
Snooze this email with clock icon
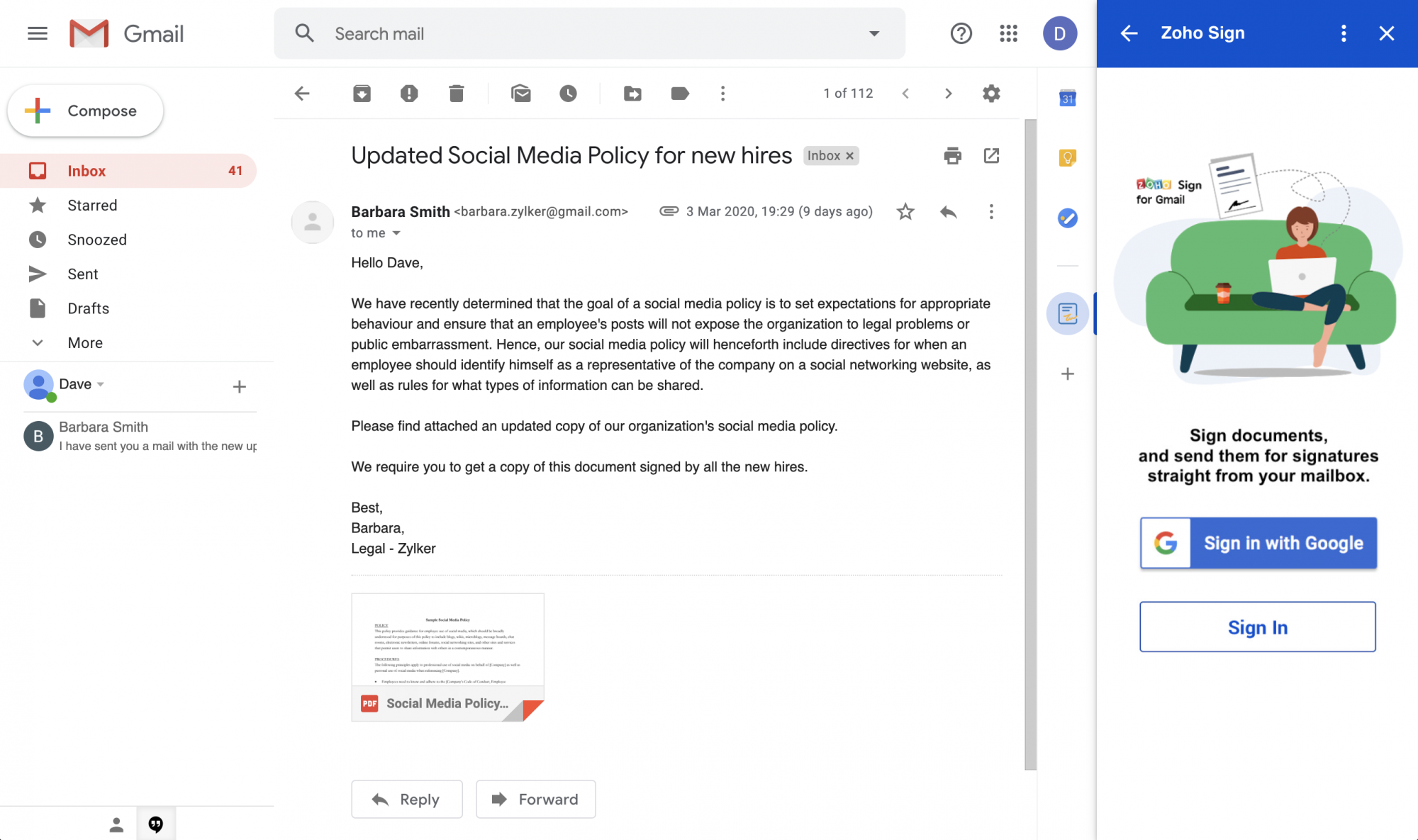(568, 94)
